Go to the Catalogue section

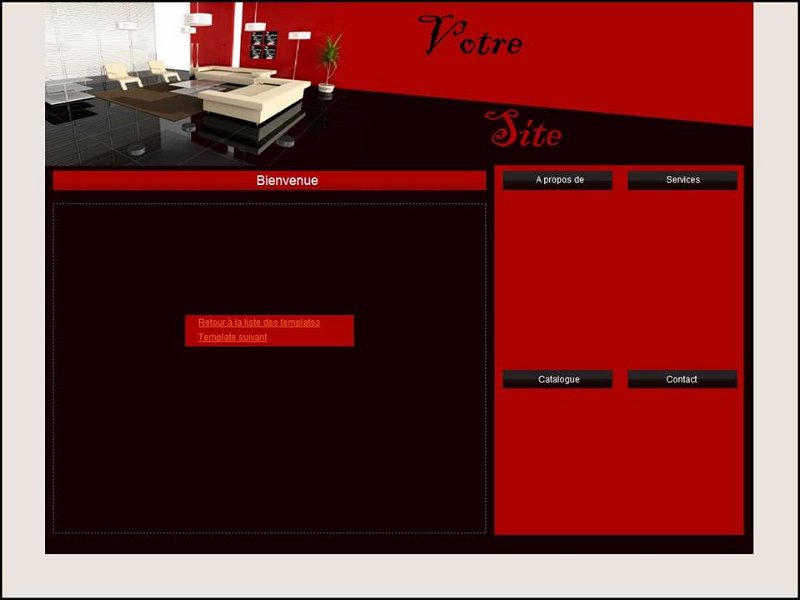pos(557,379)
